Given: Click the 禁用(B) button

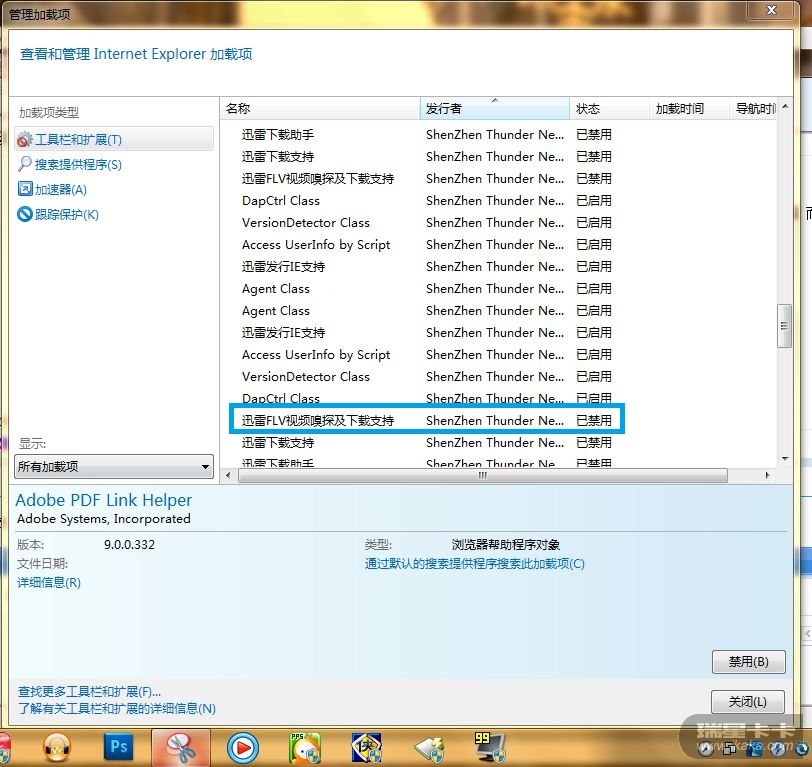Looking at the screenshot, I should point(749,662).
